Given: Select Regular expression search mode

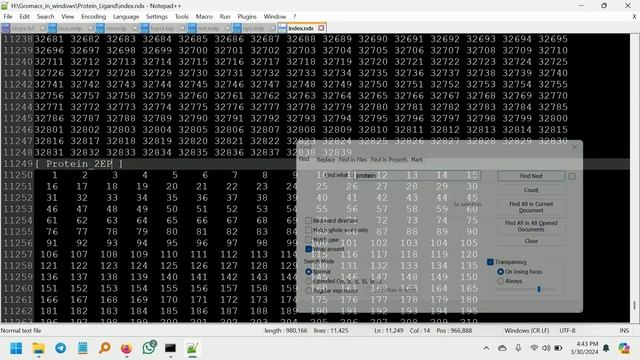Looking at the screenshot, I should tap(309, 291).
